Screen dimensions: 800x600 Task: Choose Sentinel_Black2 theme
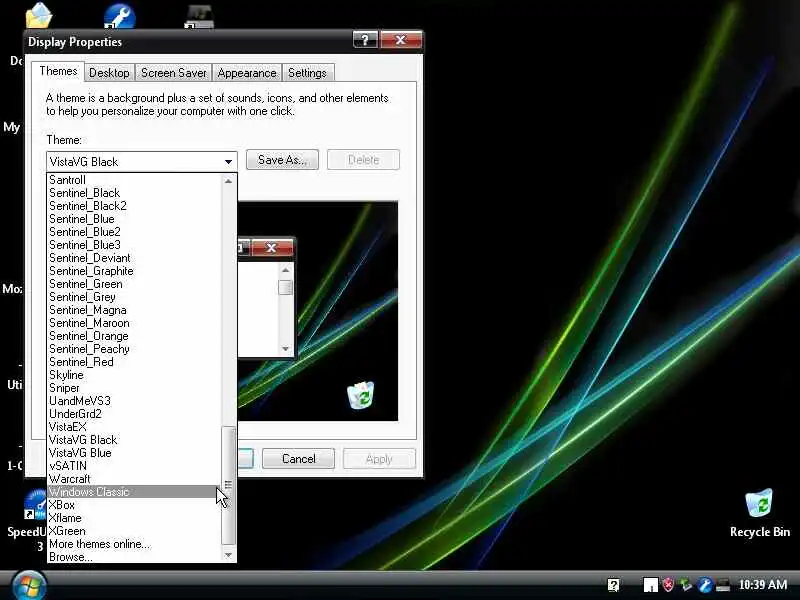click(x=135, y=206)
